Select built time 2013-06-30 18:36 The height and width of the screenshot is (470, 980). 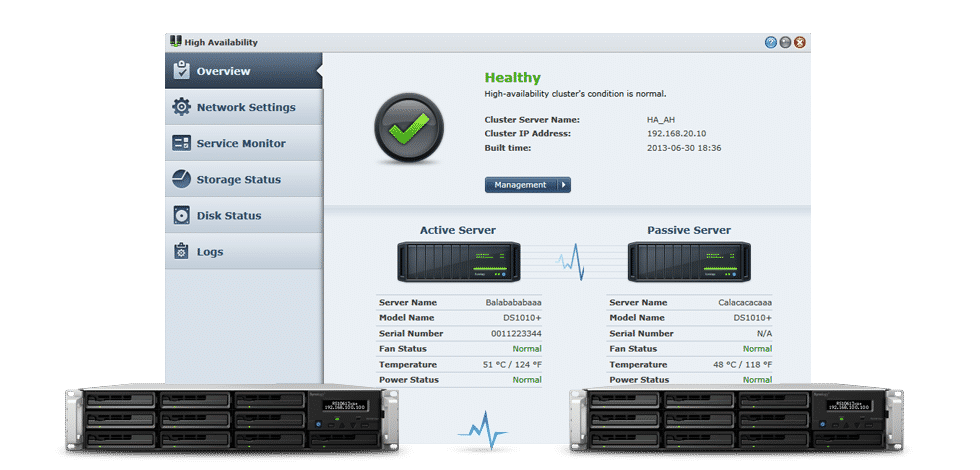click(684, 148)
